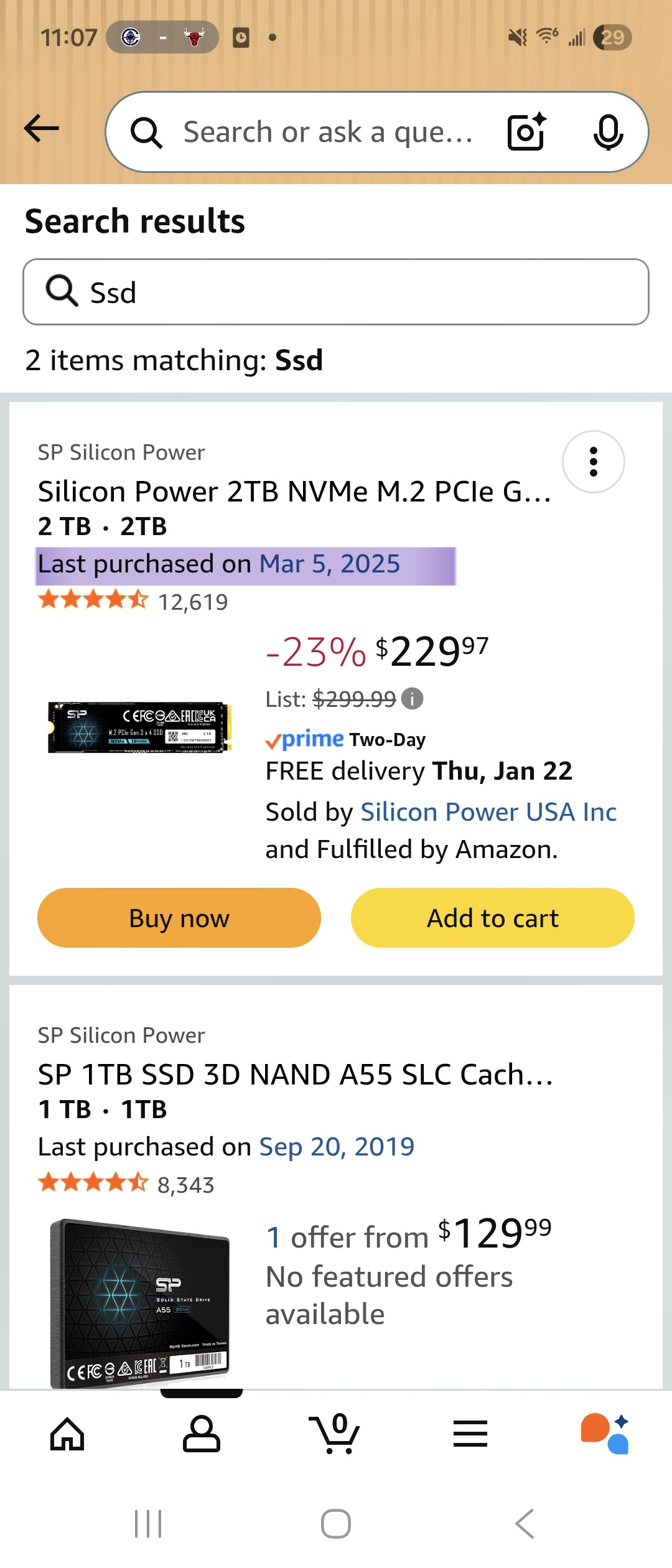Tap the Android recent apps button

(x=148, y=1524)
